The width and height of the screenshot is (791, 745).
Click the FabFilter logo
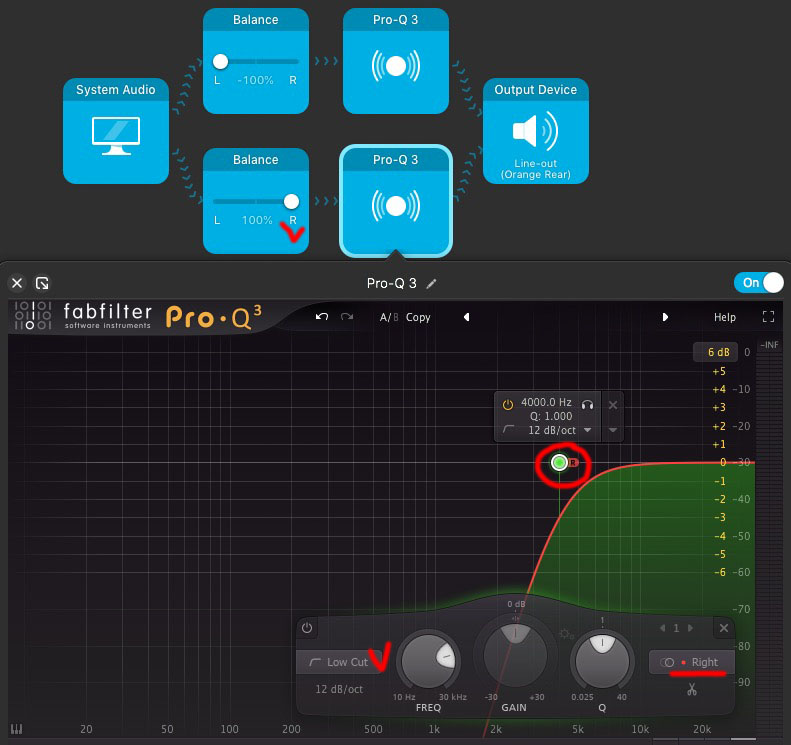82,316
